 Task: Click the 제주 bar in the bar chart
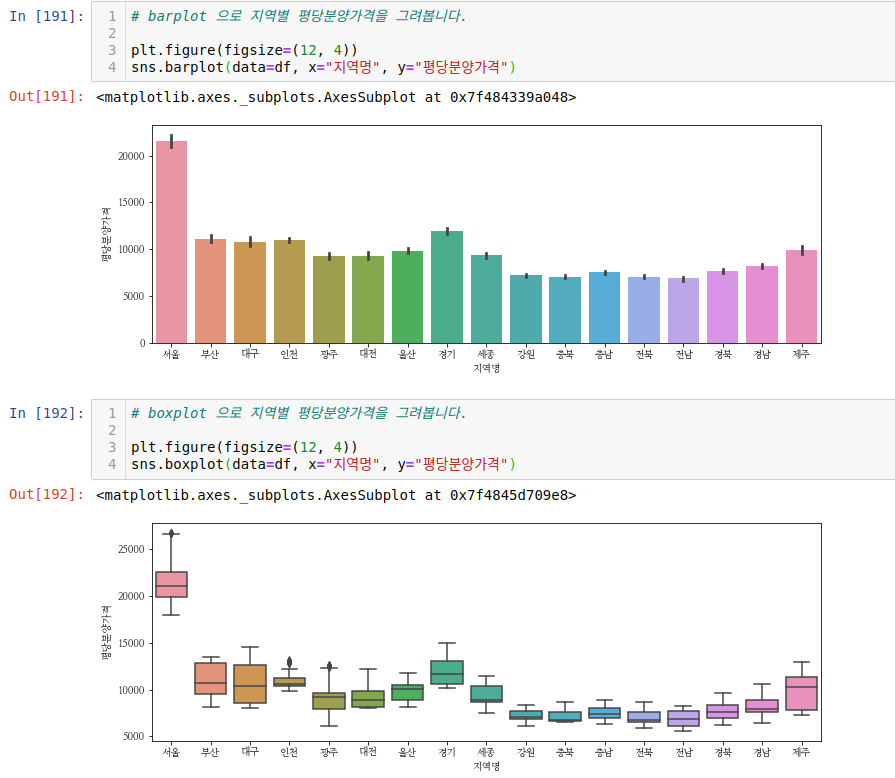(x=801, y=297)
